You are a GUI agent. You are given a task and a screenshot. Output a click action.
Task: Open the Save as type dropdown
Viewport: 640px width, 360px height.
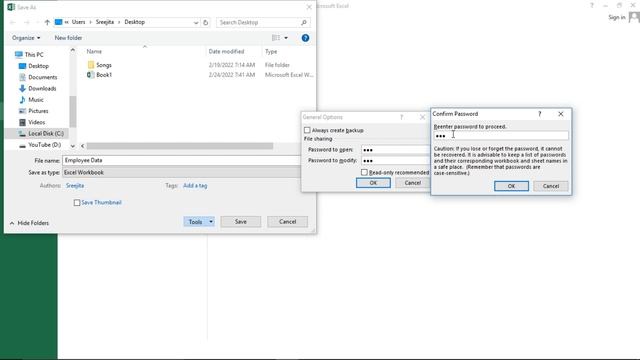pos(182,173)
